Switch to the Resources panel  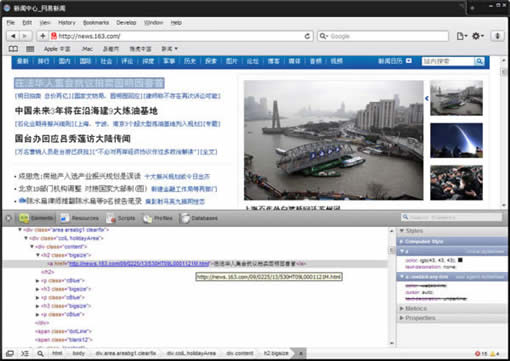click(79, 218)
